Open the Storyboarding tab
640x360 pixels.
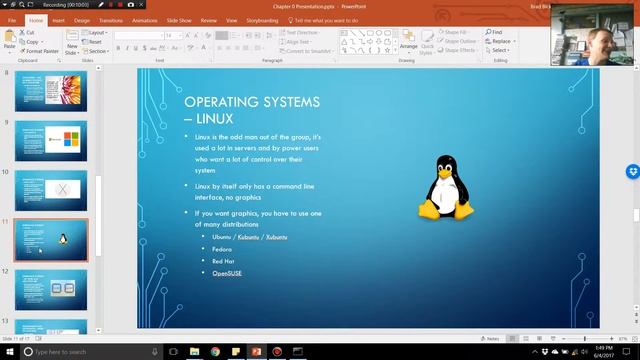[x=262, y=20]
